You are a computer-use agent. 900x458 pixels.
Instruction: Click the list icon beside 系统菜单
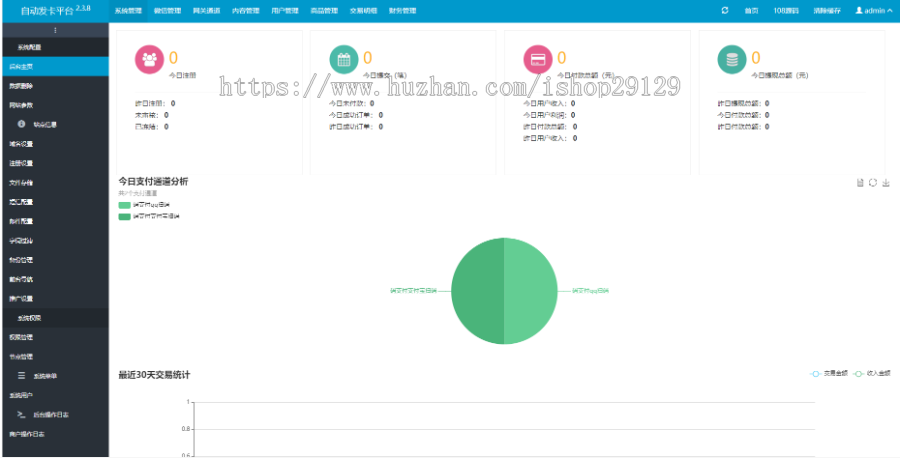pos(21,375)
